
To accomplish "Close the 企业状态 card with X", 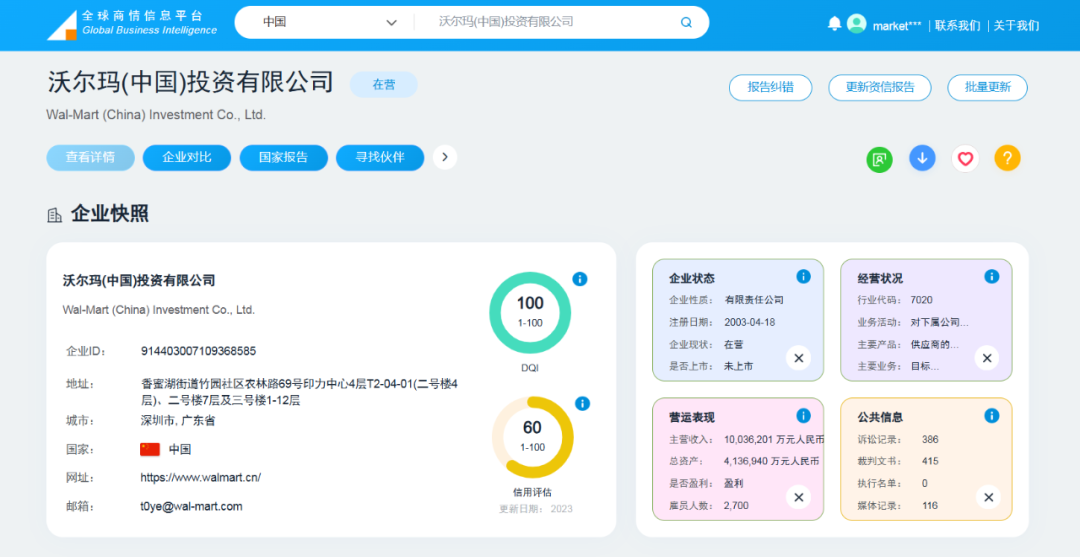I will pos(798,358).
